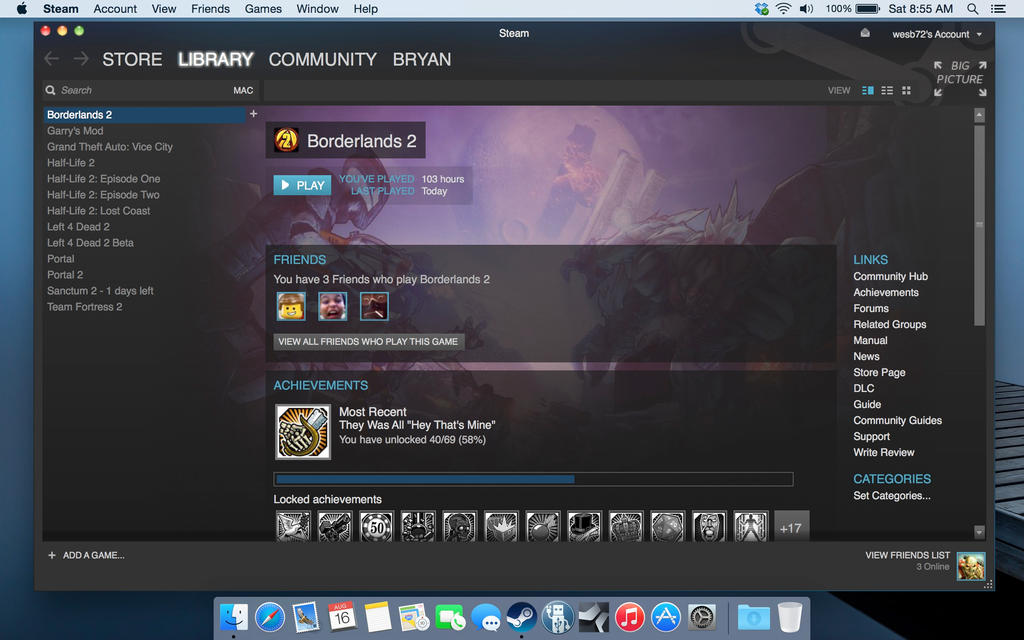
Task: Switch to detail view icon
Action: click(867, 90)
